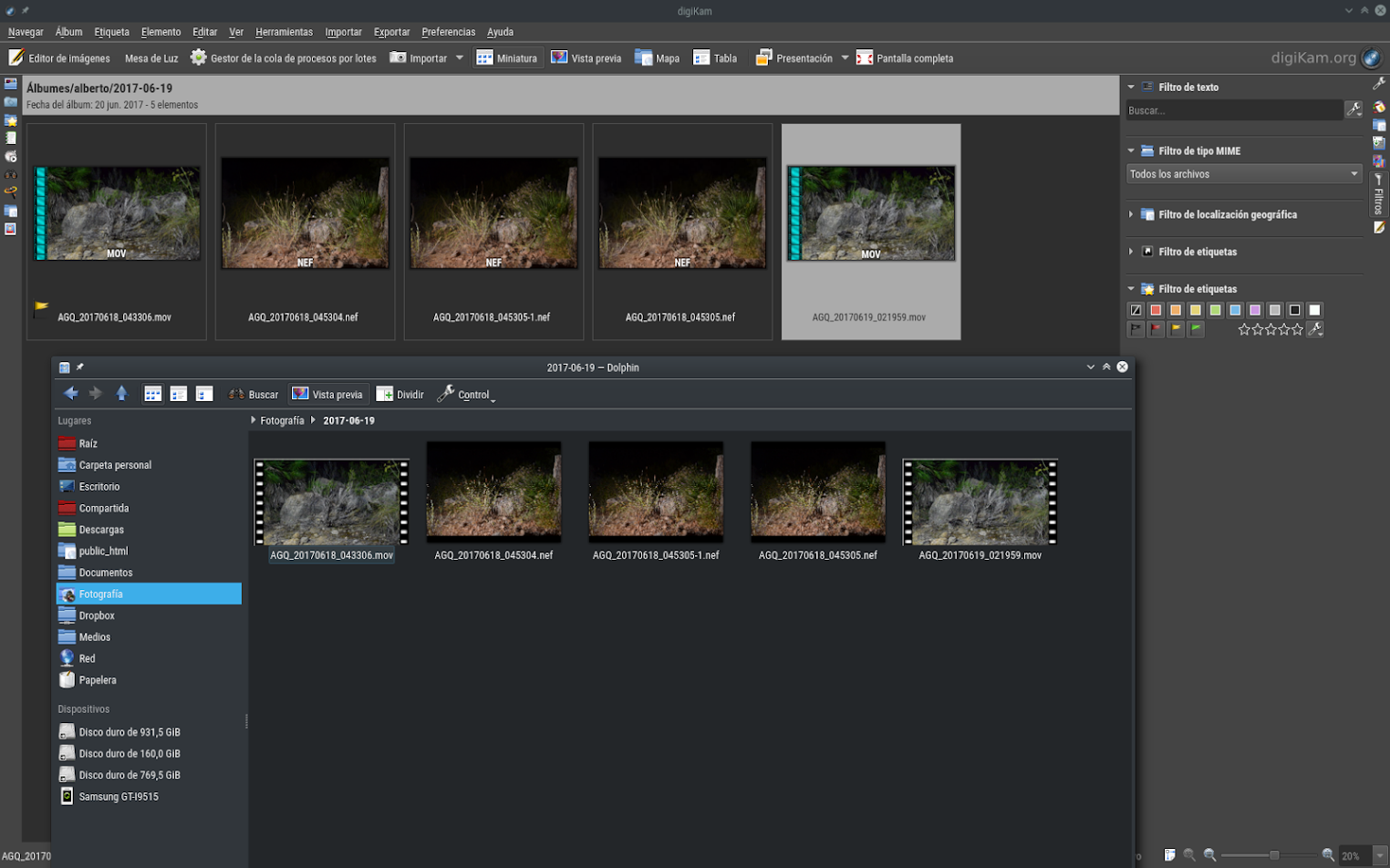Open Gestor de la cola de procesos

[x=283, y=58]
